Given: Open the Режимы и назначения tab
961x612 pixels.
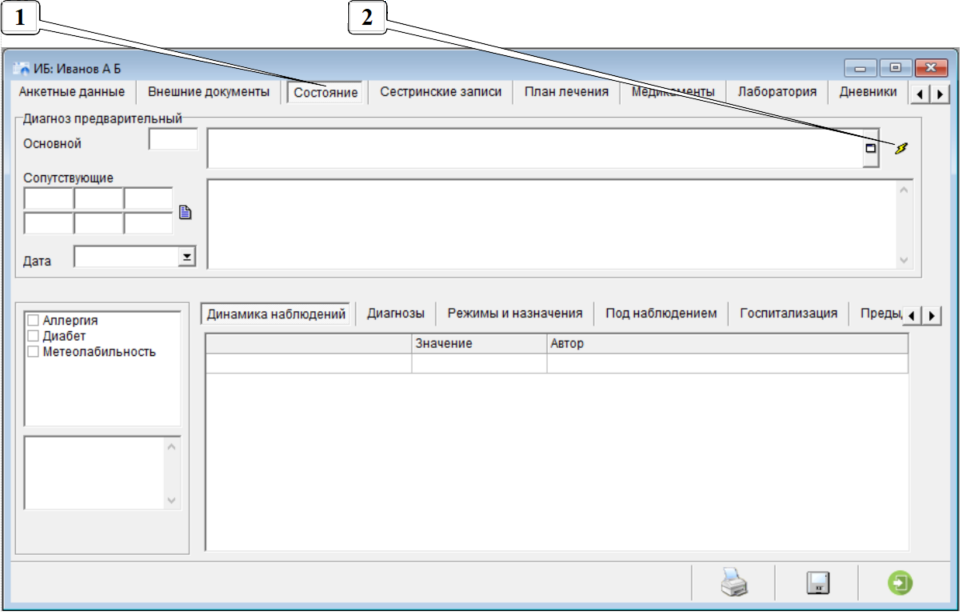Looking at the screenshot, I should pyautogui.click(x=514, y=314).
